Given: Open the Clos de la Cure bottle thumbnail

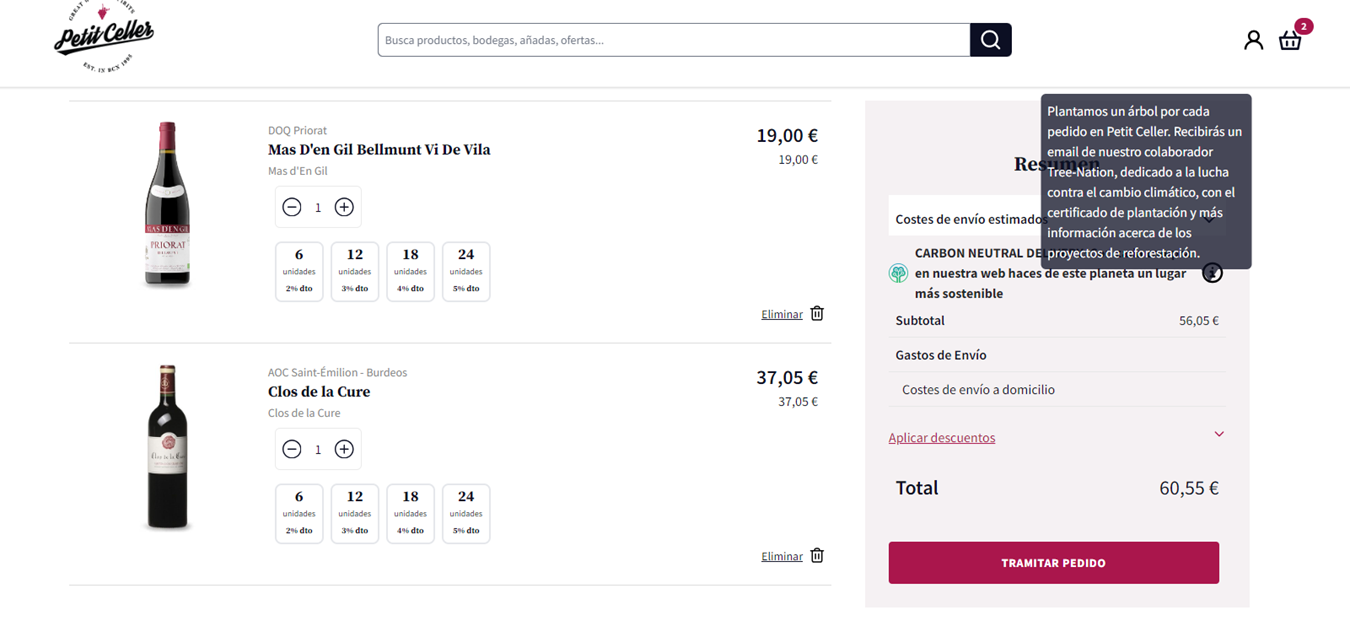Looking at the screenshot, I should point(167,447).
